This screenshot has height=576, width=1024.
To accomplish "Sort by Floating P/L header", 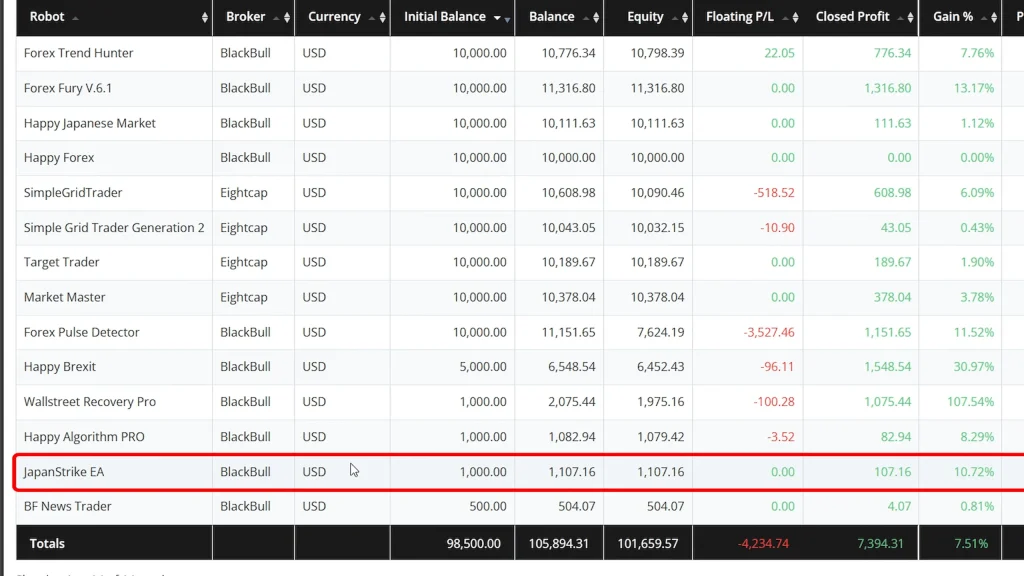I will click(x=740, y=17).
